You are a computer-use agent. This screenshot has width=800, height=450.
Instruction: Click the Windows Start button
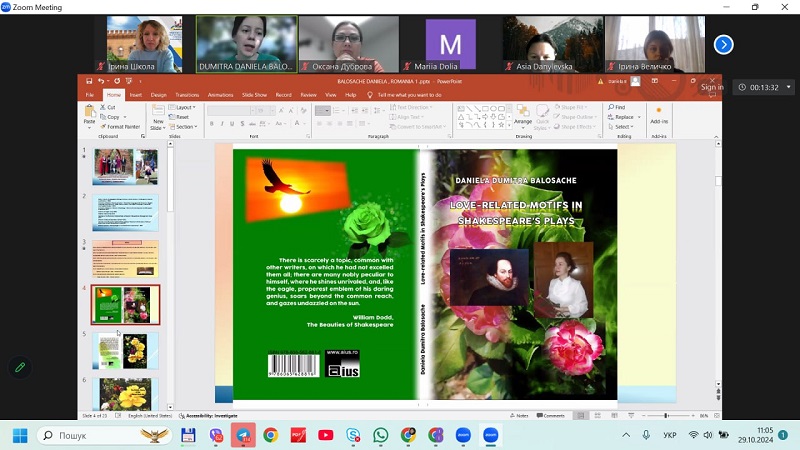(x=20, y=436)
